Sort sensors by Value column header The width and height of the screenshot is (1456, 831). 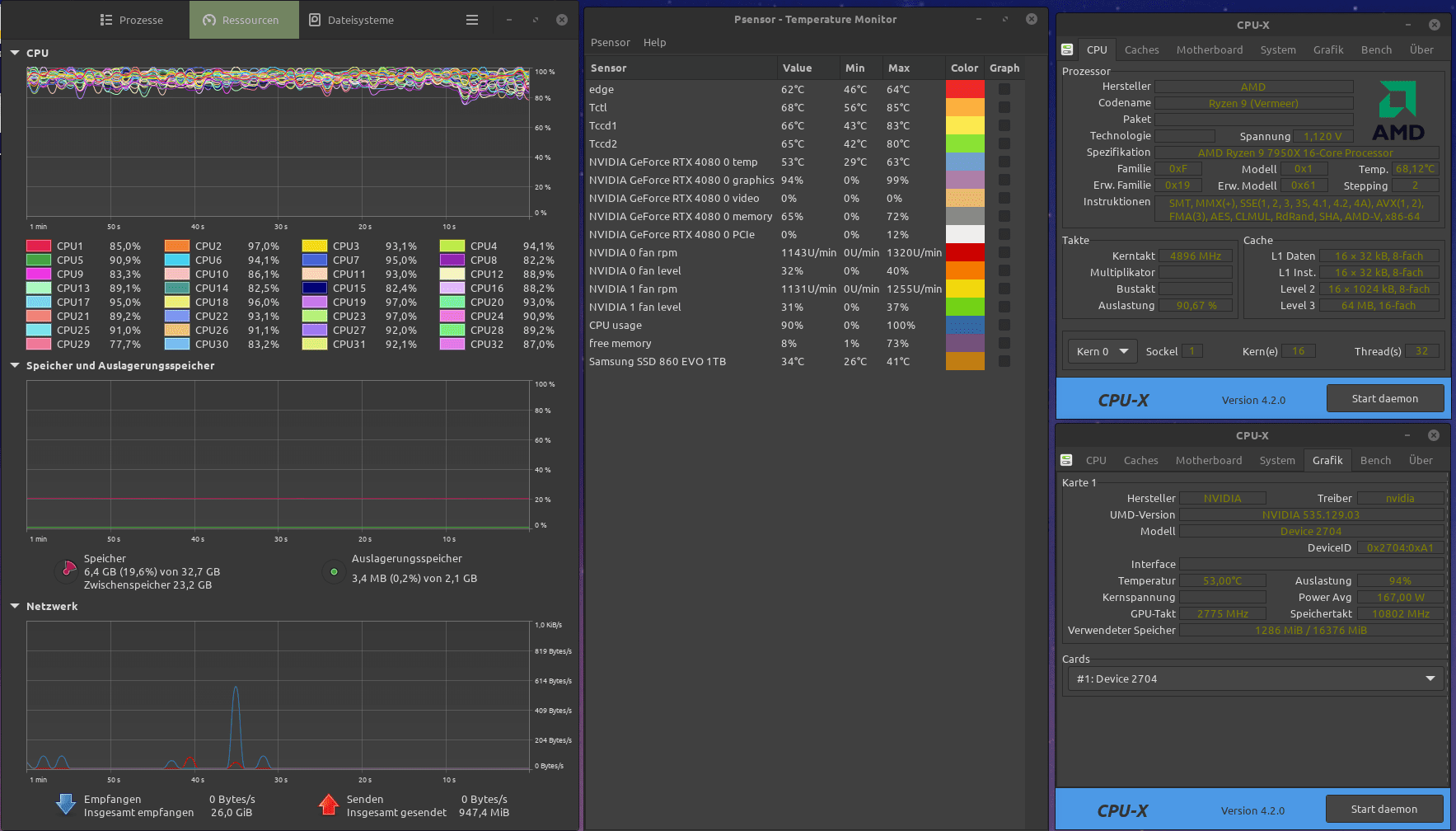point(808,68)
